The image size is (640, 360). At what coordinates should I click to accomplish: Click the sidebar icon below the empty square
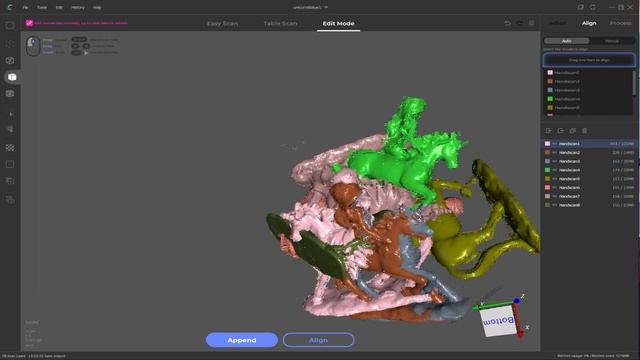coord(10,181)
